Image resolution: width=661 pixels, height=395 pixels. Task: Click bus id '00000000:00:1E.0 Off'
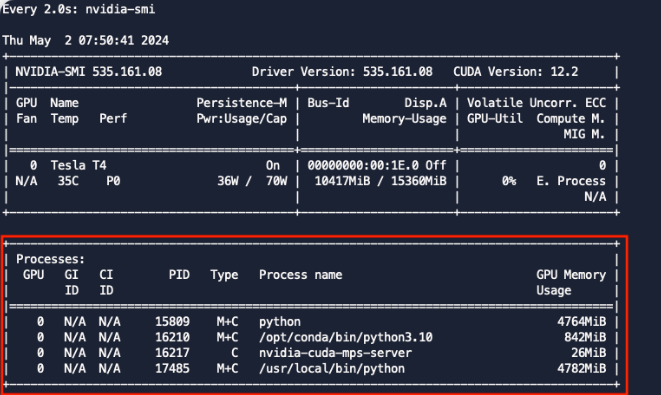click(377, 165)
